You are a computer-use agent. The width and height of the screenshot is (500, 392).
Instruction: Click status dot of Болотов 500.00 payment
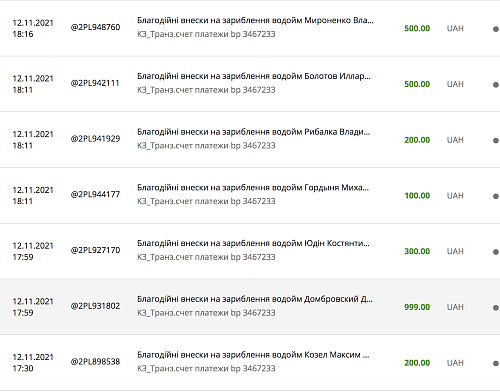tap(496, 85)
